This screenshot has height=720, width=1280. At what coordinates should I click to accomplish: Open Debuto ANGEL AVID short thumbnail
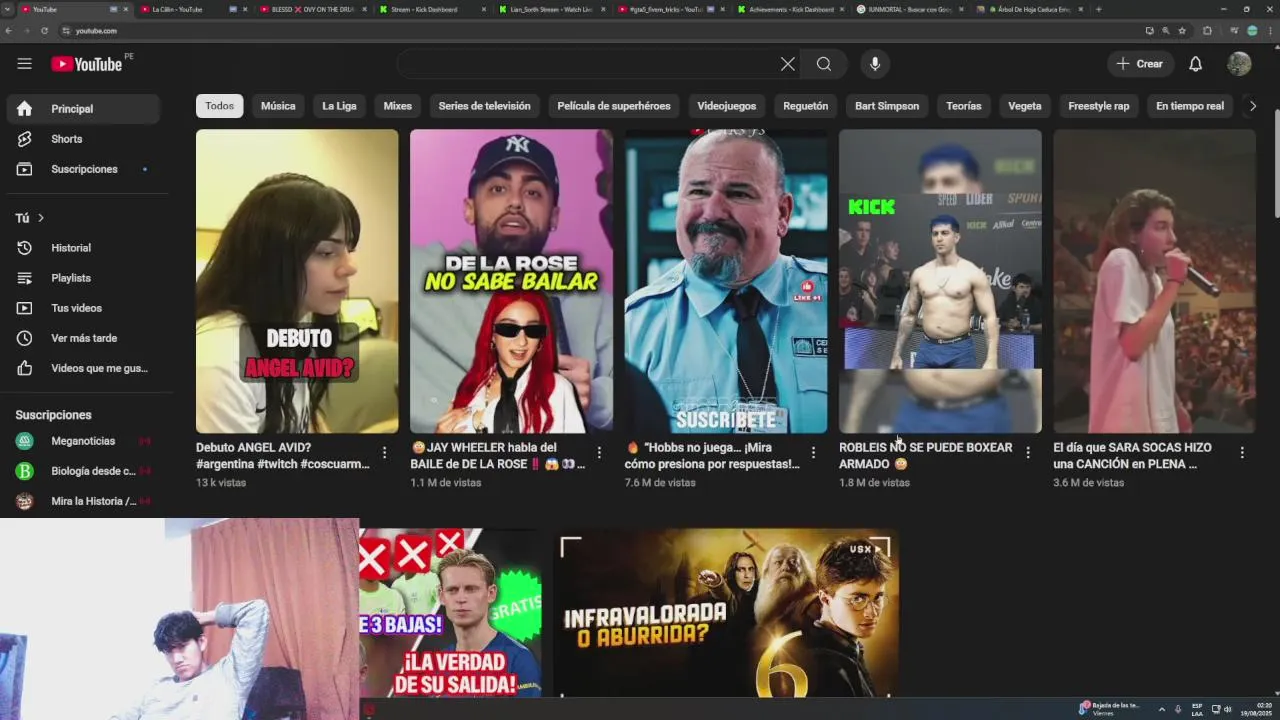(297, 281)
